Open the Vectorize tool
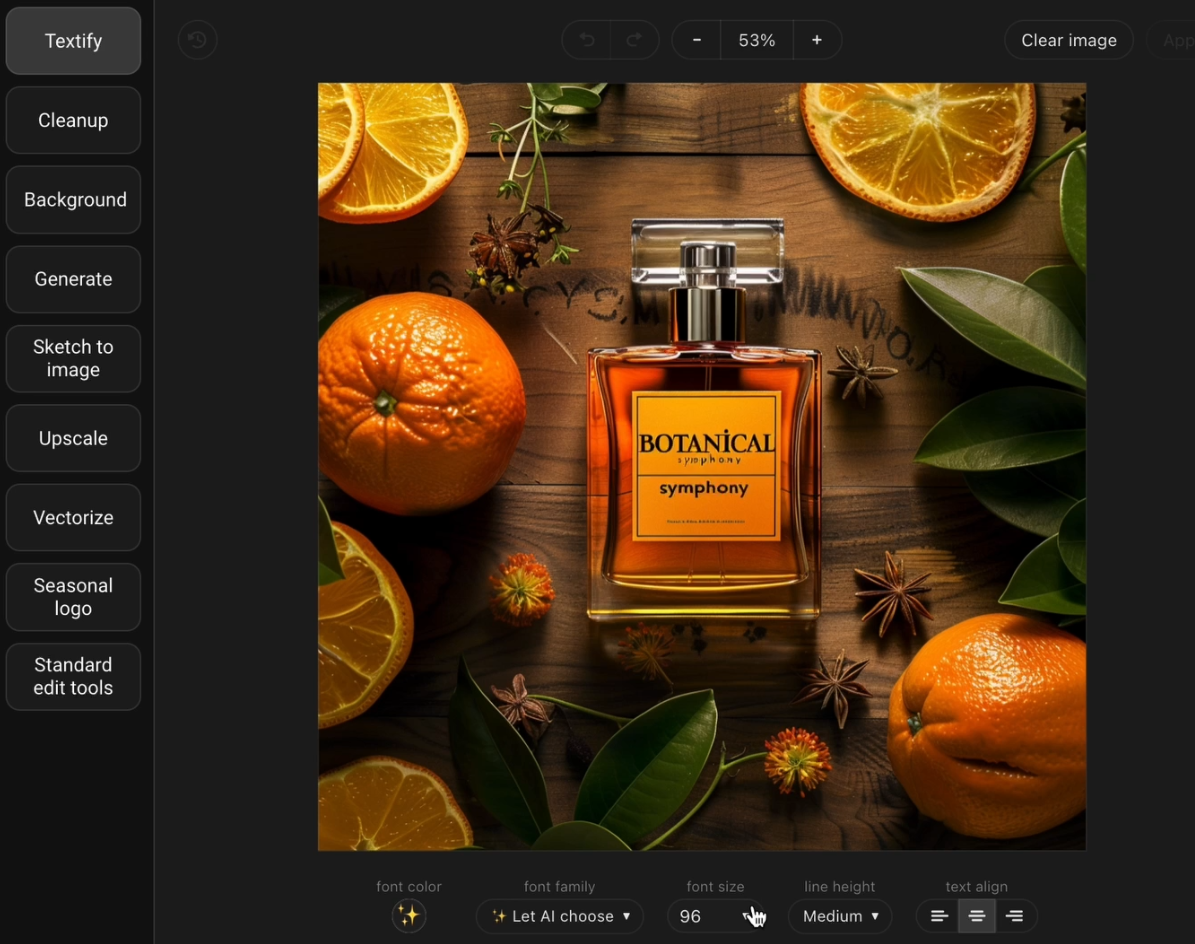Image resolution: width=1195 pixels, height=944 pixels. 73,517
